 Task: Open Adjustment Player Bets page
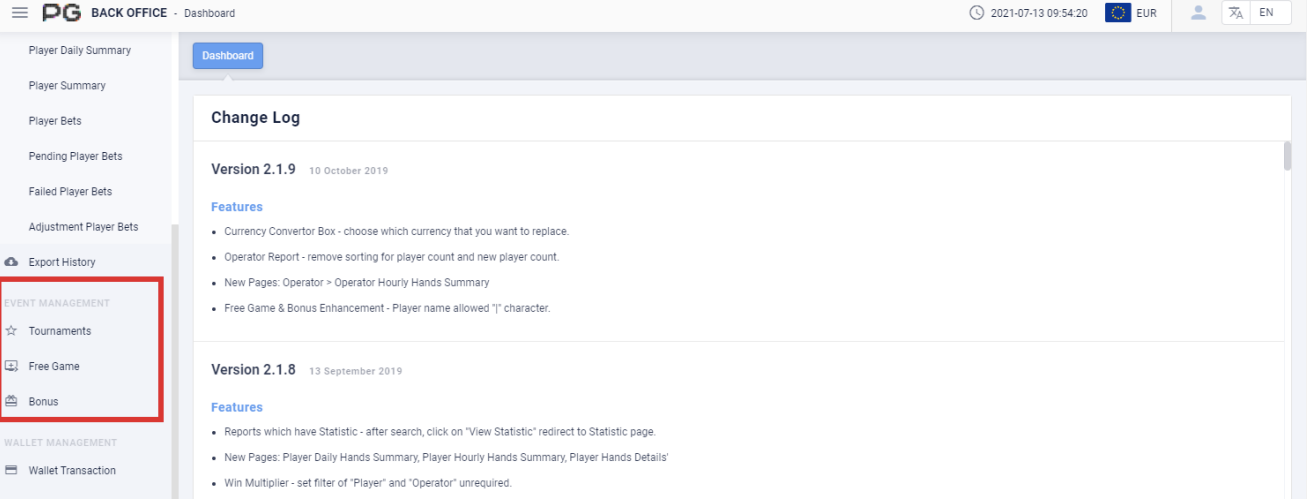pos(84,227)
